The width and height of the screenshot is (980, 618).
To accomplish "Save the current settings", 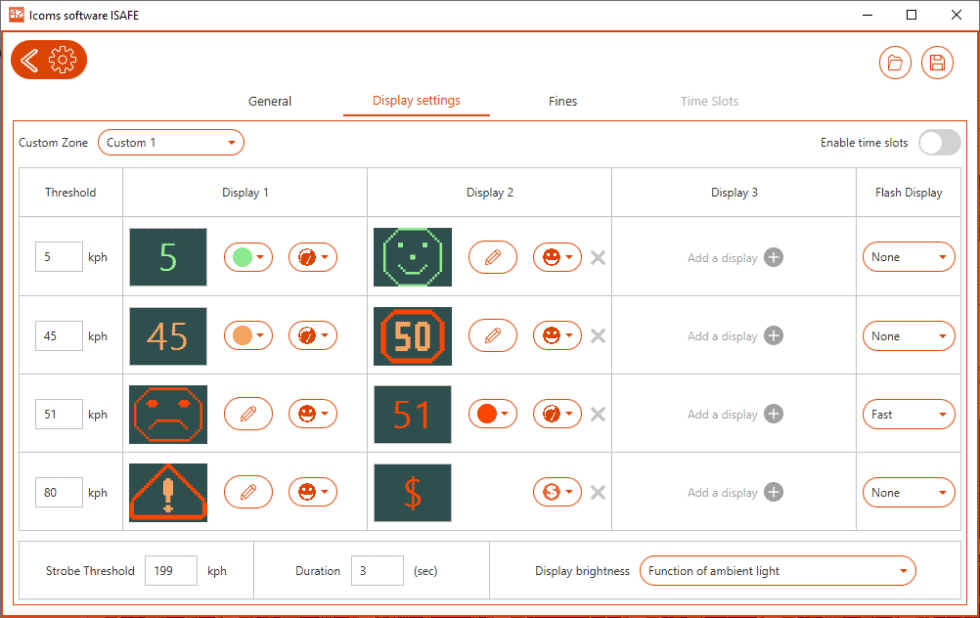I will click(936, 62).
